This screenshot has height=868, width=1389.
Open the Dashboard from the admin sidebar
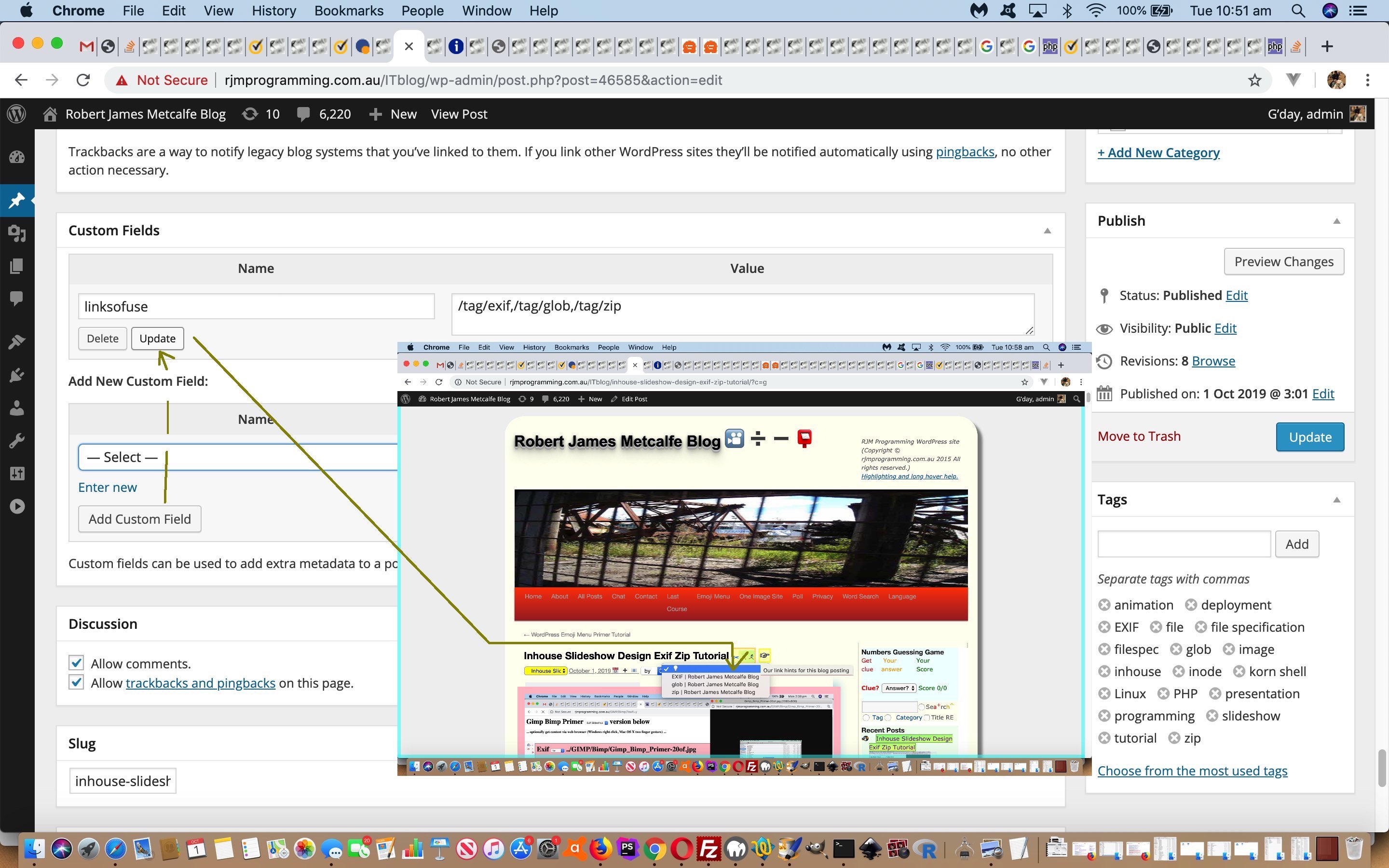point(17,157)
